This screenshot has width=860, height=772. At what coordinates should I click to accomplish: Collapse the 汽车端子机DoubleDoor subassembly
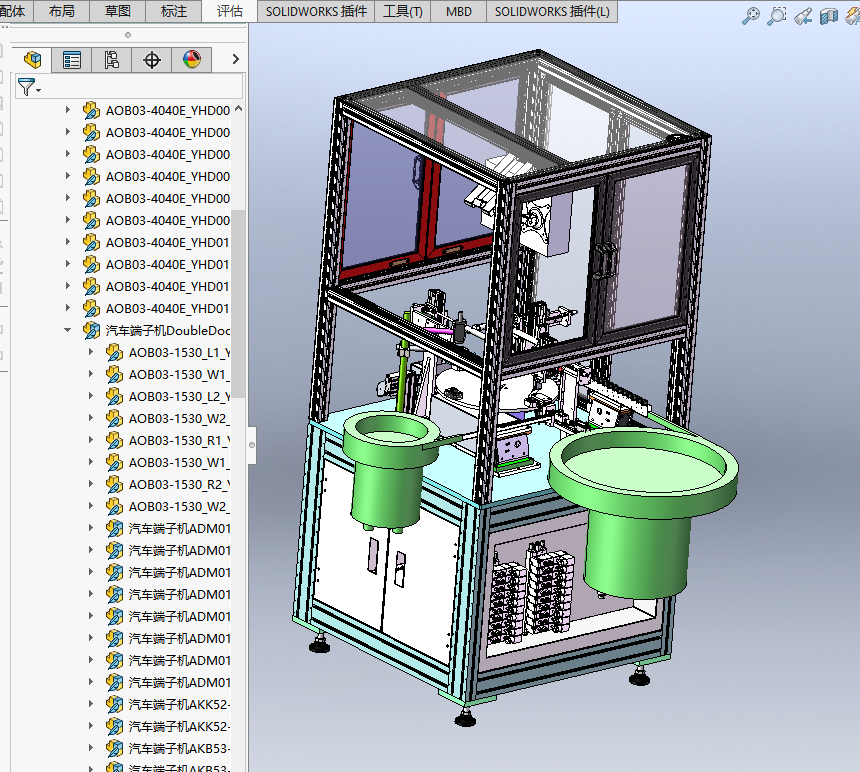[68, 330]
